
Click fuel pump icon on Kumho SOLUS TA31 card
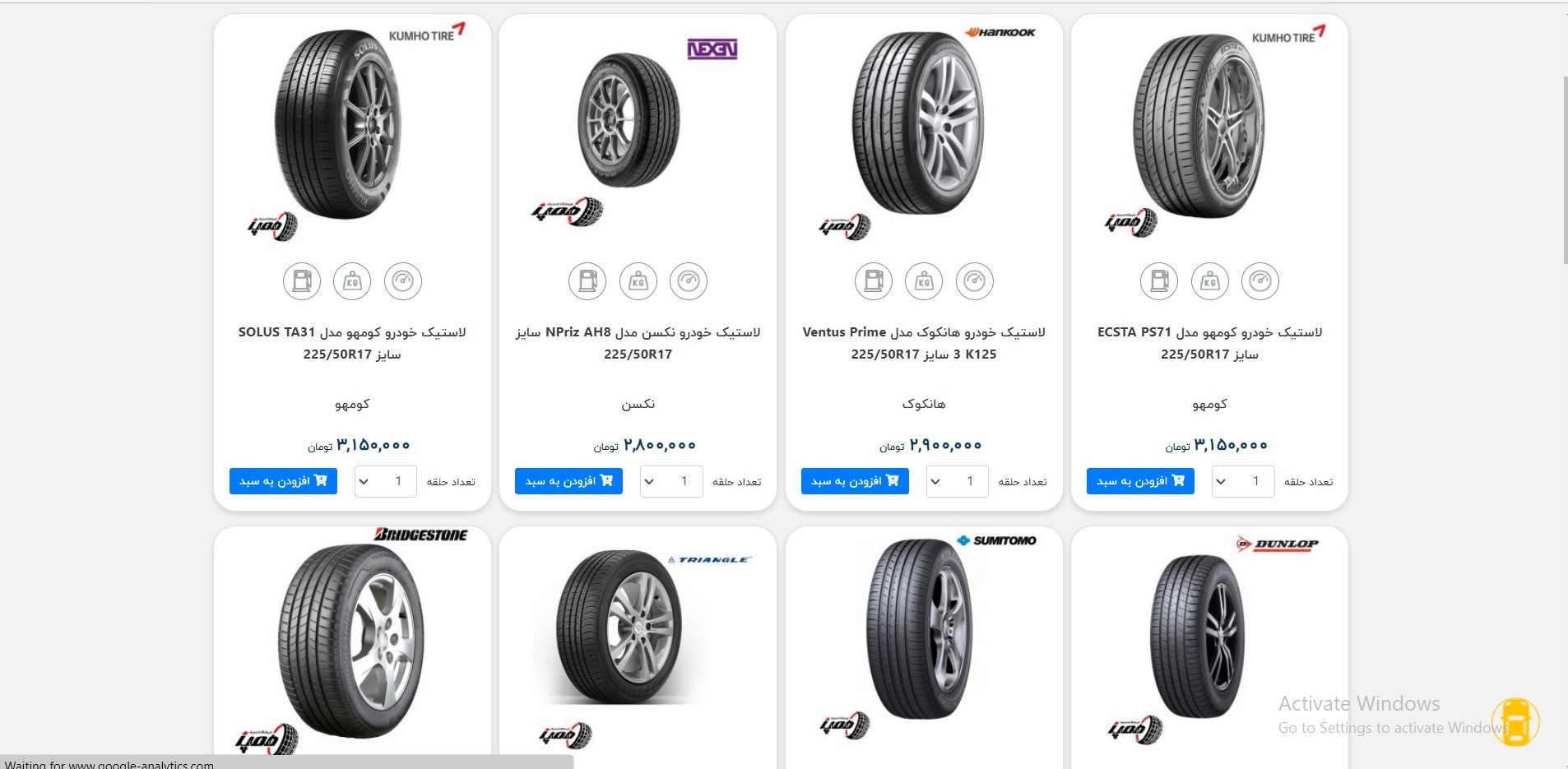(x=302, y=281)
